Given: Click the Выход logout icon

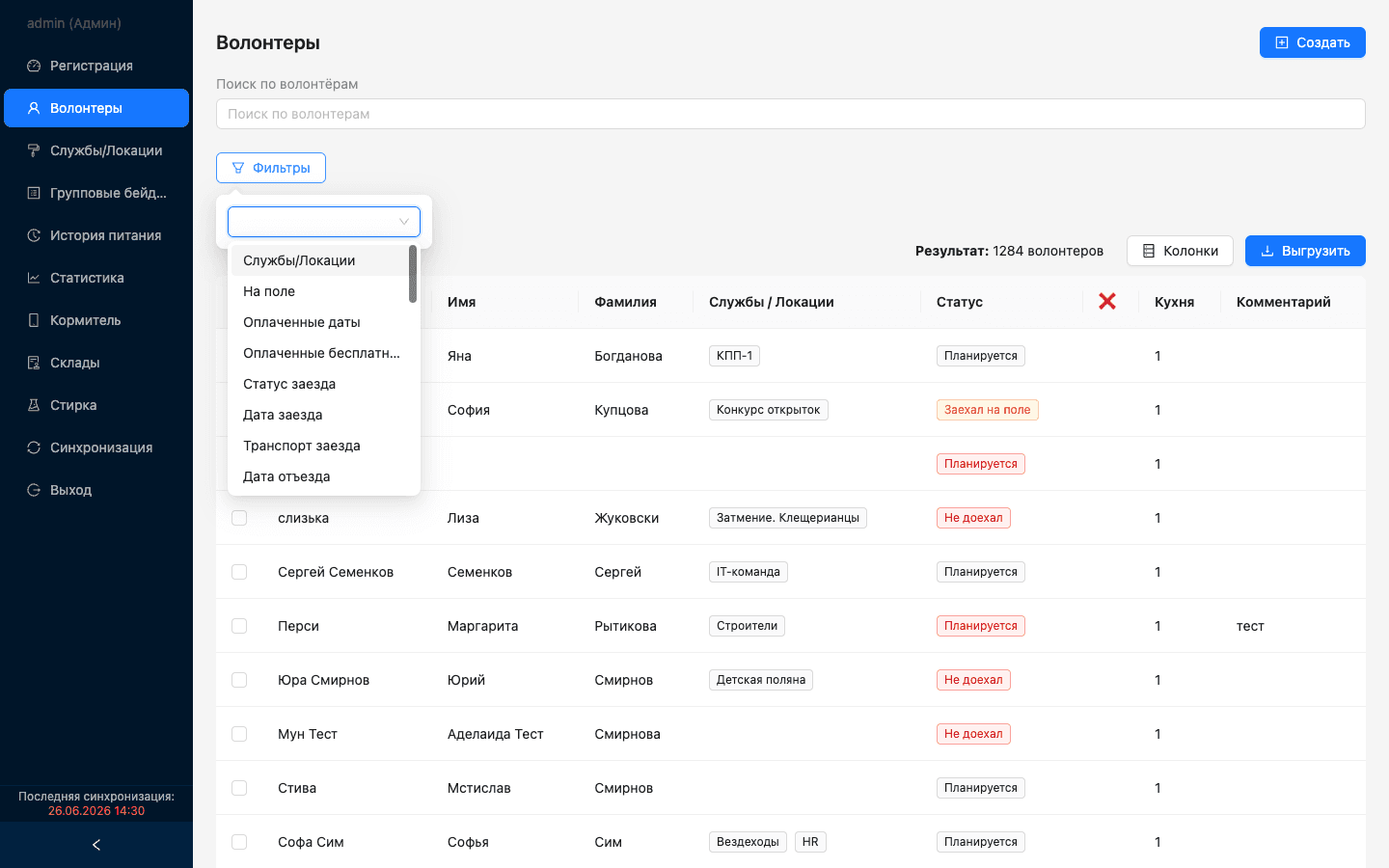Looking at the screenshot, I should pos(34,490).
